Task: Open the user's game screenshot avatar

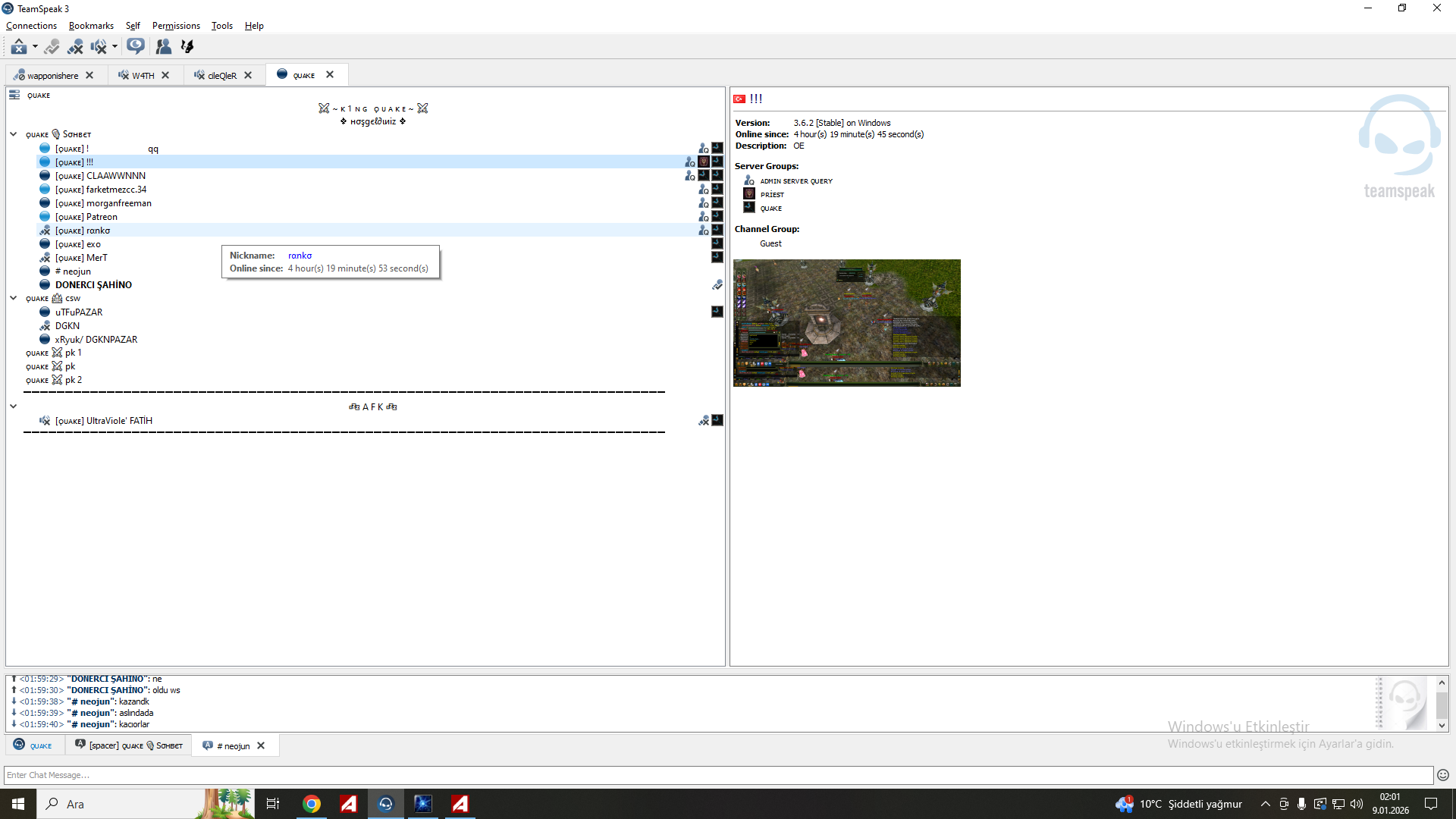Action: pos(847,323)
